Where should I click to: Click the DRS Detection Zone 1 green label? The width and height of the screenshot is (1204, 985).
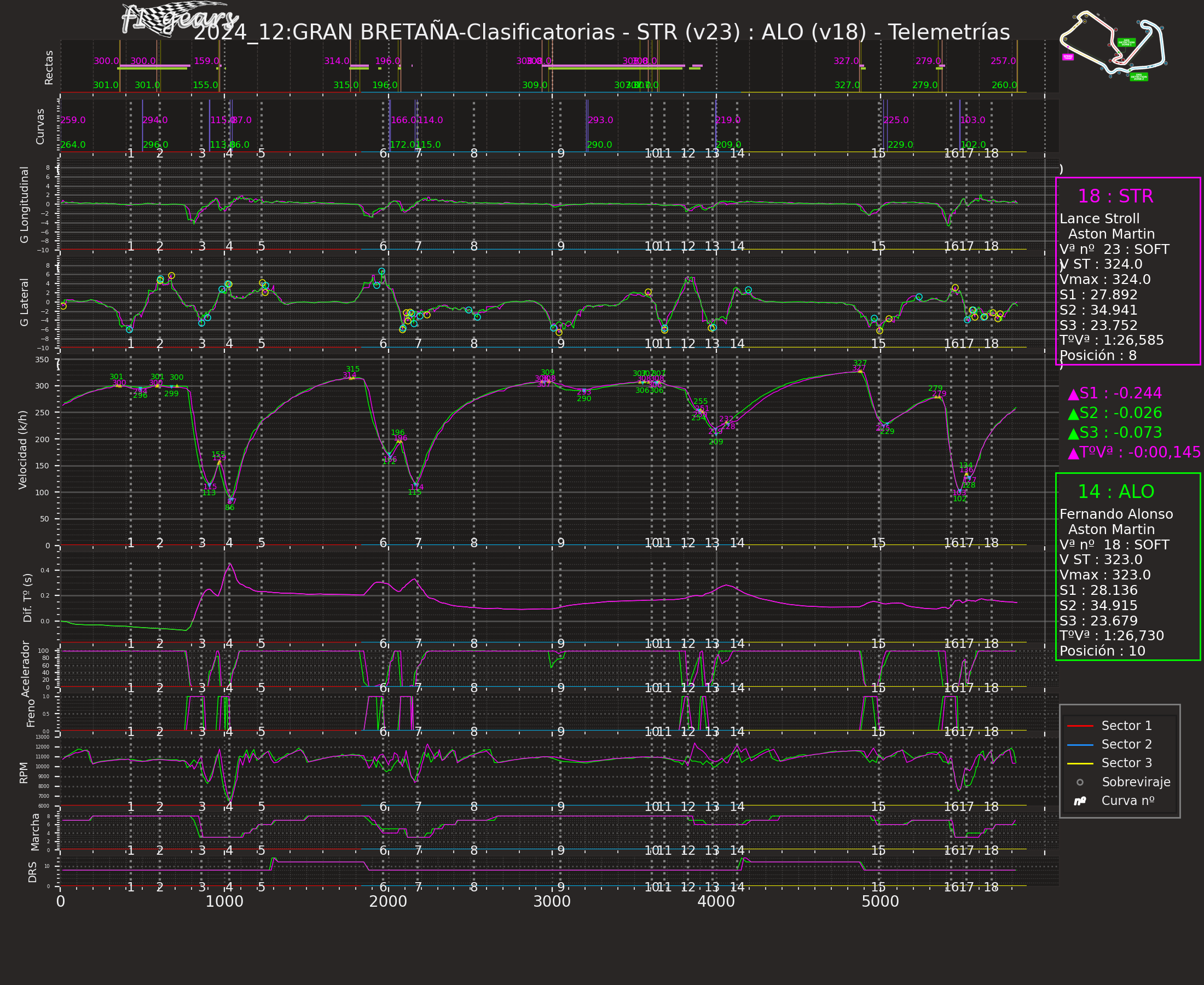pos(1126,43)
